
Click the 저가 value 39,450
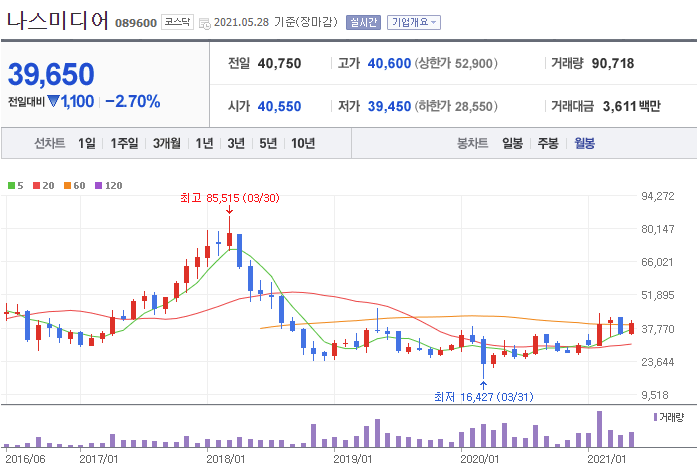click(x=389, y=106)
